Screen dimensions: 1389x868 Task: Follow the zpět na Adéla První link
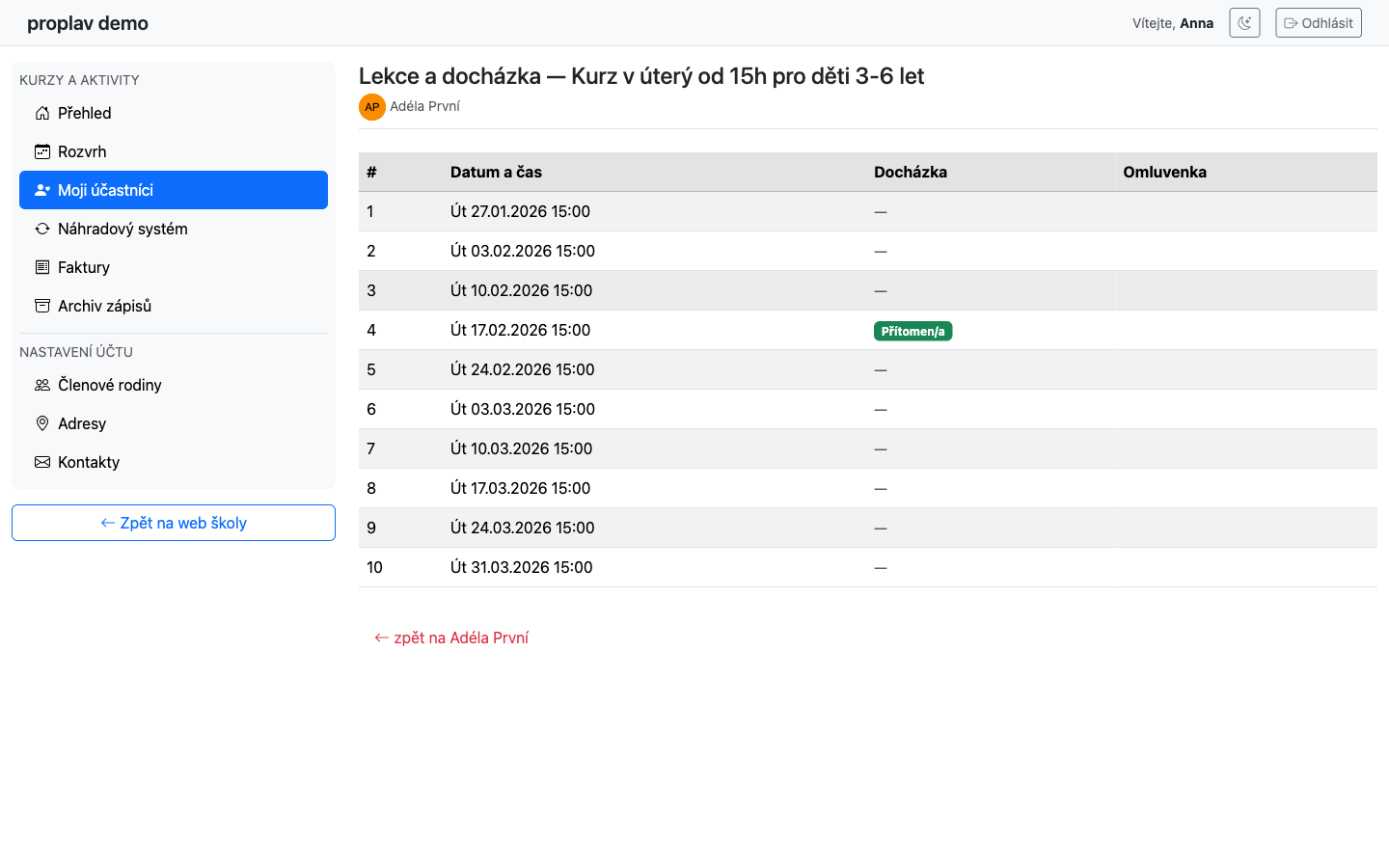click(x=451, y=637)
